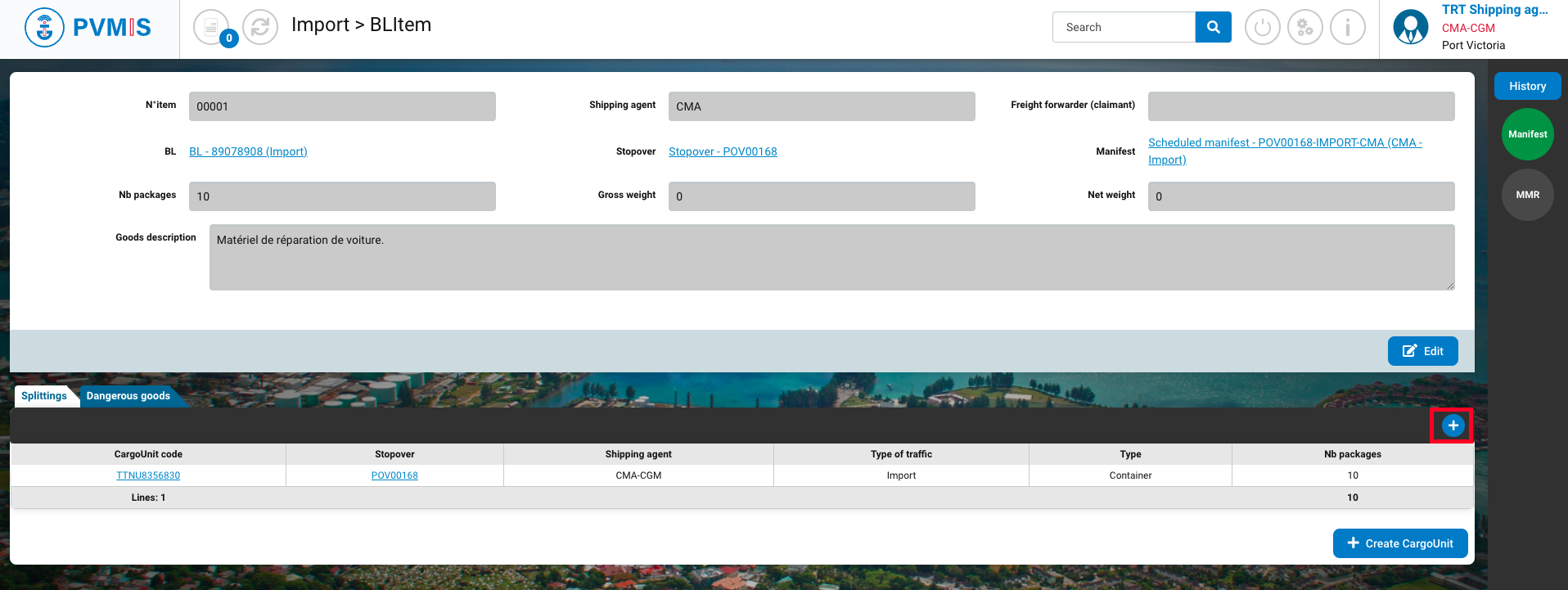Open the user profile avatar
This screenshot has width=1568, height=590.
[1410, 28]
